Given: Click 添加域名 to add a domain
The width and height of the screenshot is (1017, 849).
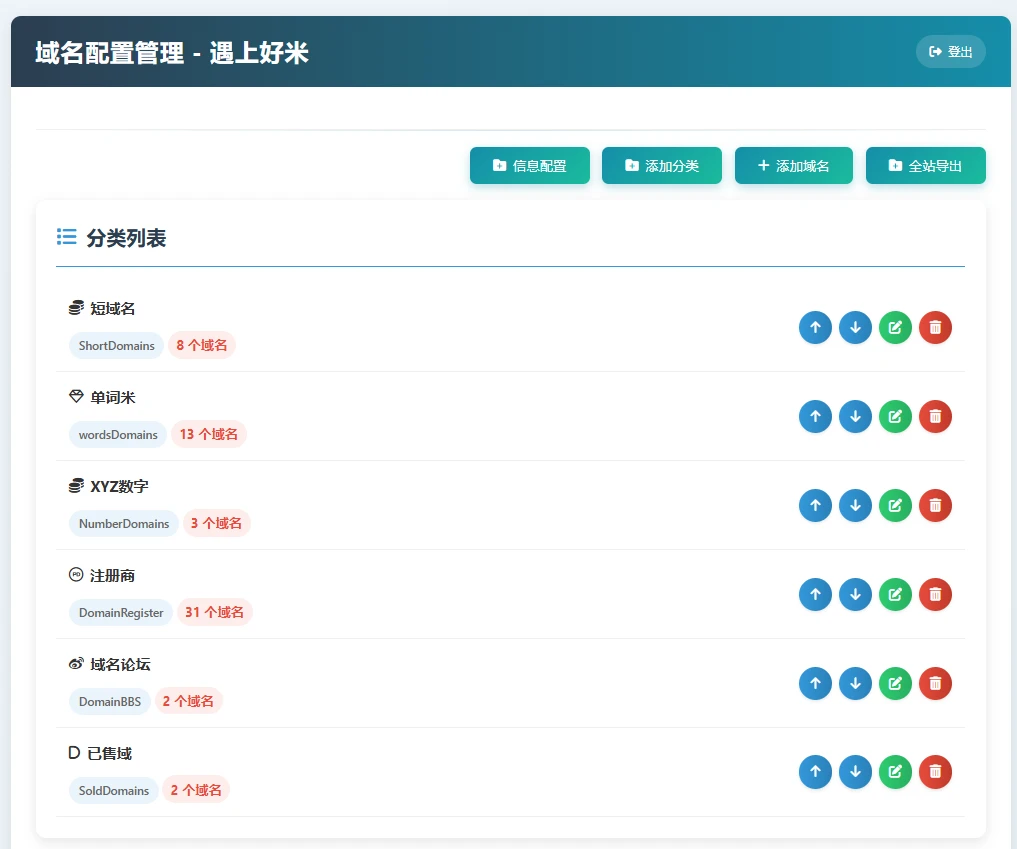Looking at the screenshot, I should coord(793,166).
